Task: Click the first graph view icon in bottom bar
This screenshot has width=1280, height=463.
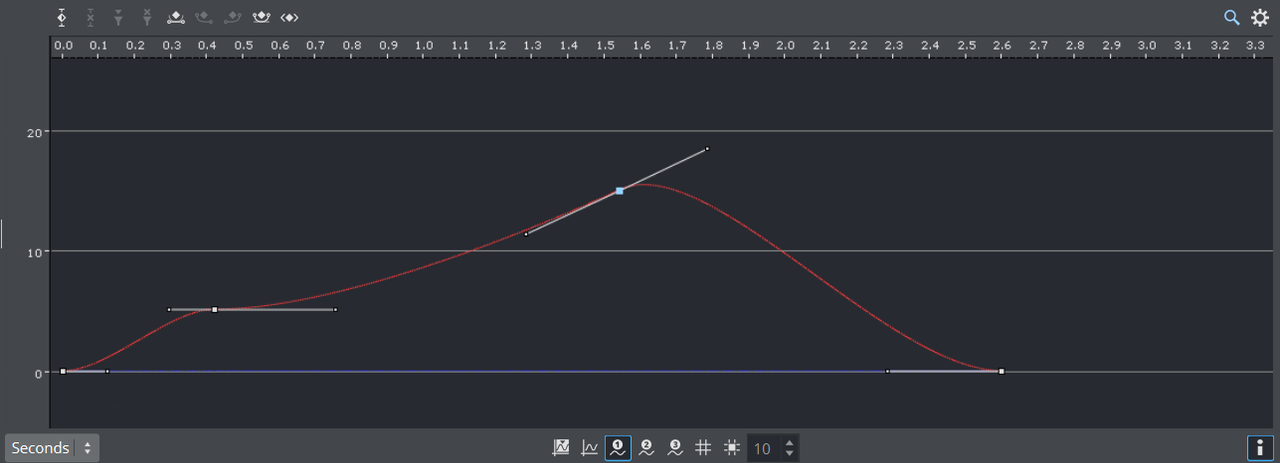Action: click(x=561, y=448)
